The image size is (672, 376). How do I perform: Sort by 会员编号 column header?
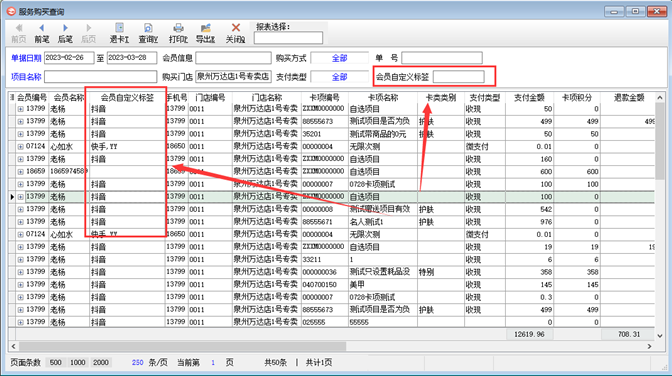pos(32,98)
